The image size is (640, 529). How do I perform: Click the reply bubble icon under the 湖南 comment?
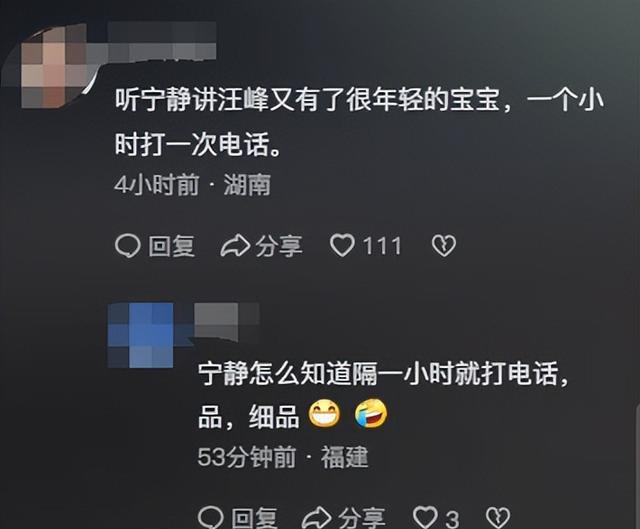pyautogui.click(x=128, y=246)
